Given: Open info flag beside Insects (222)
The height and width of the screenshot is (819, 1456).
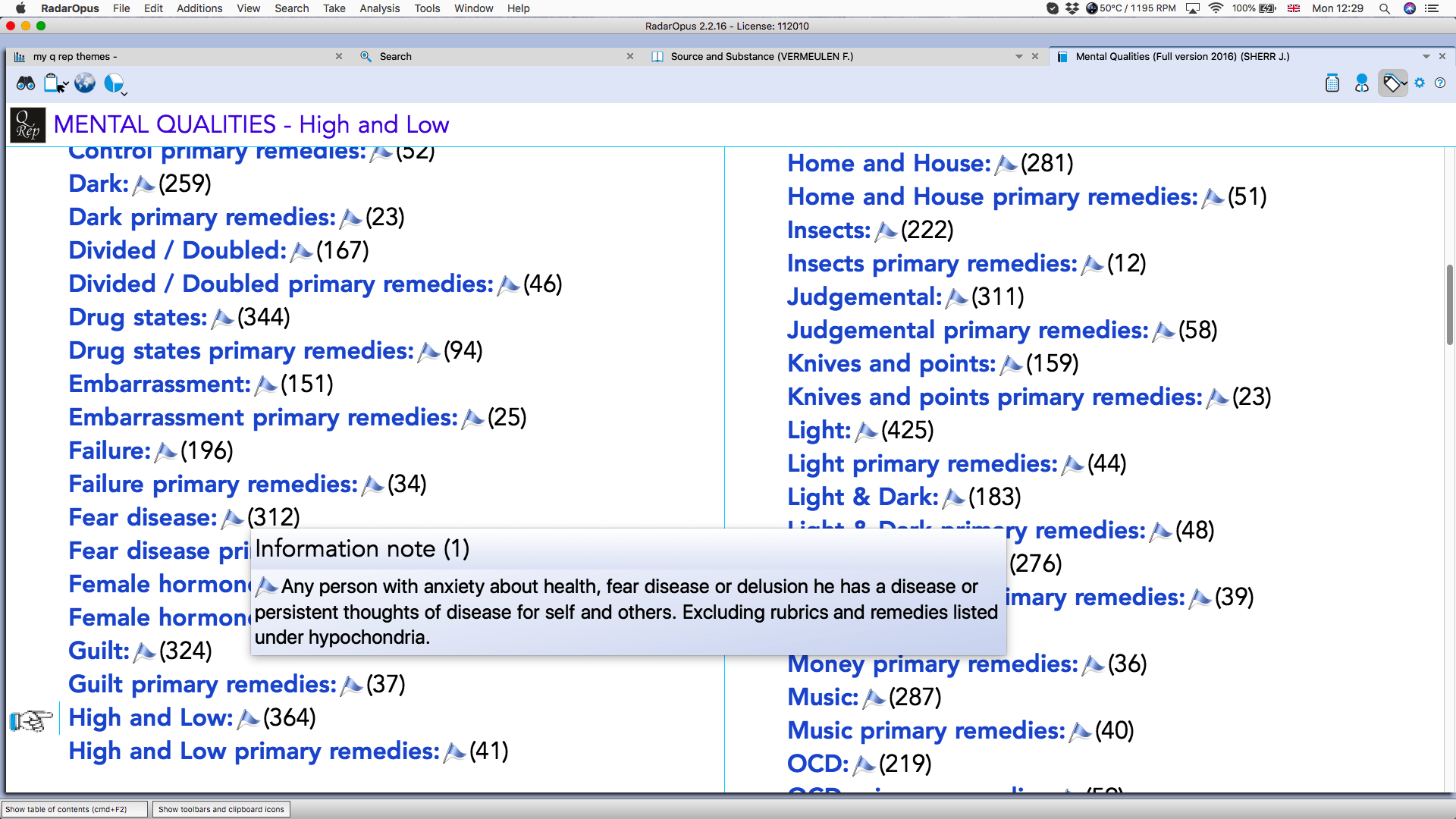Looking at the screenshot, I should click(886, 231).
